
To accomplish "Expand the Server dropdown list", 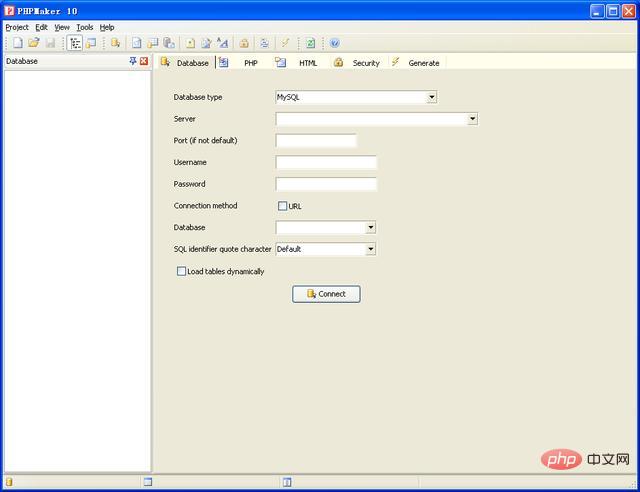I will point(472,119).
